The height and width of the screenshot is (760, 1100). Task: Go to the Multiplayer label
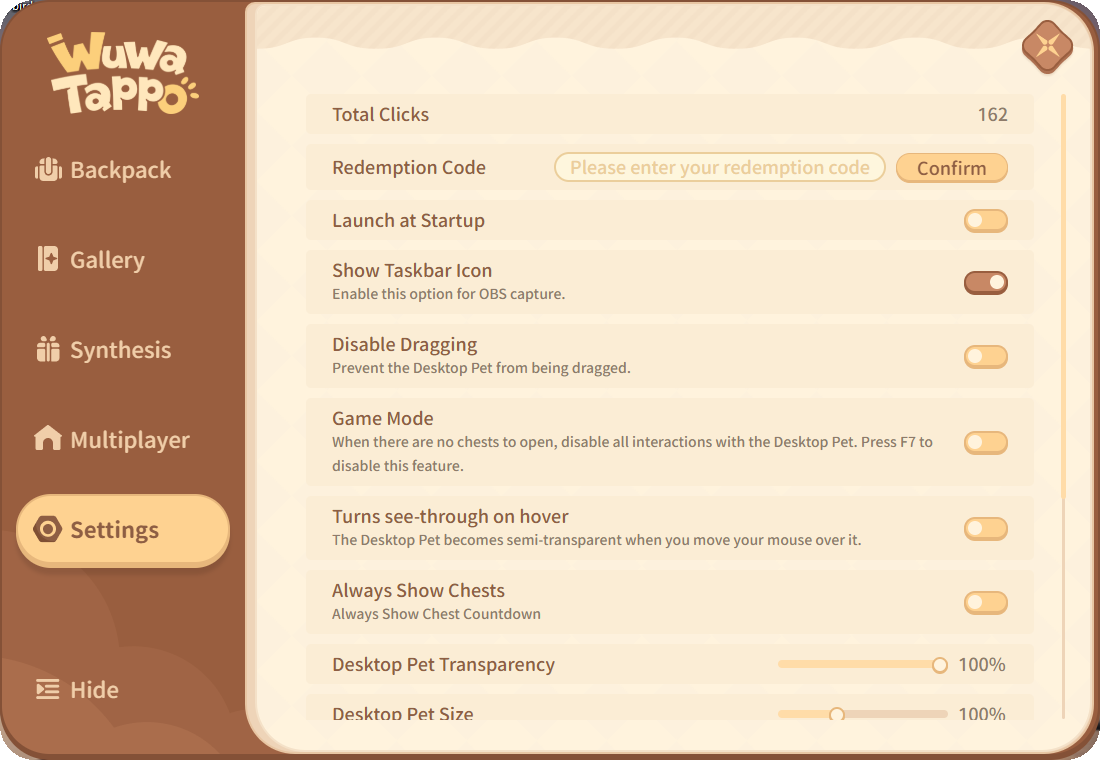tap(130, 439)
